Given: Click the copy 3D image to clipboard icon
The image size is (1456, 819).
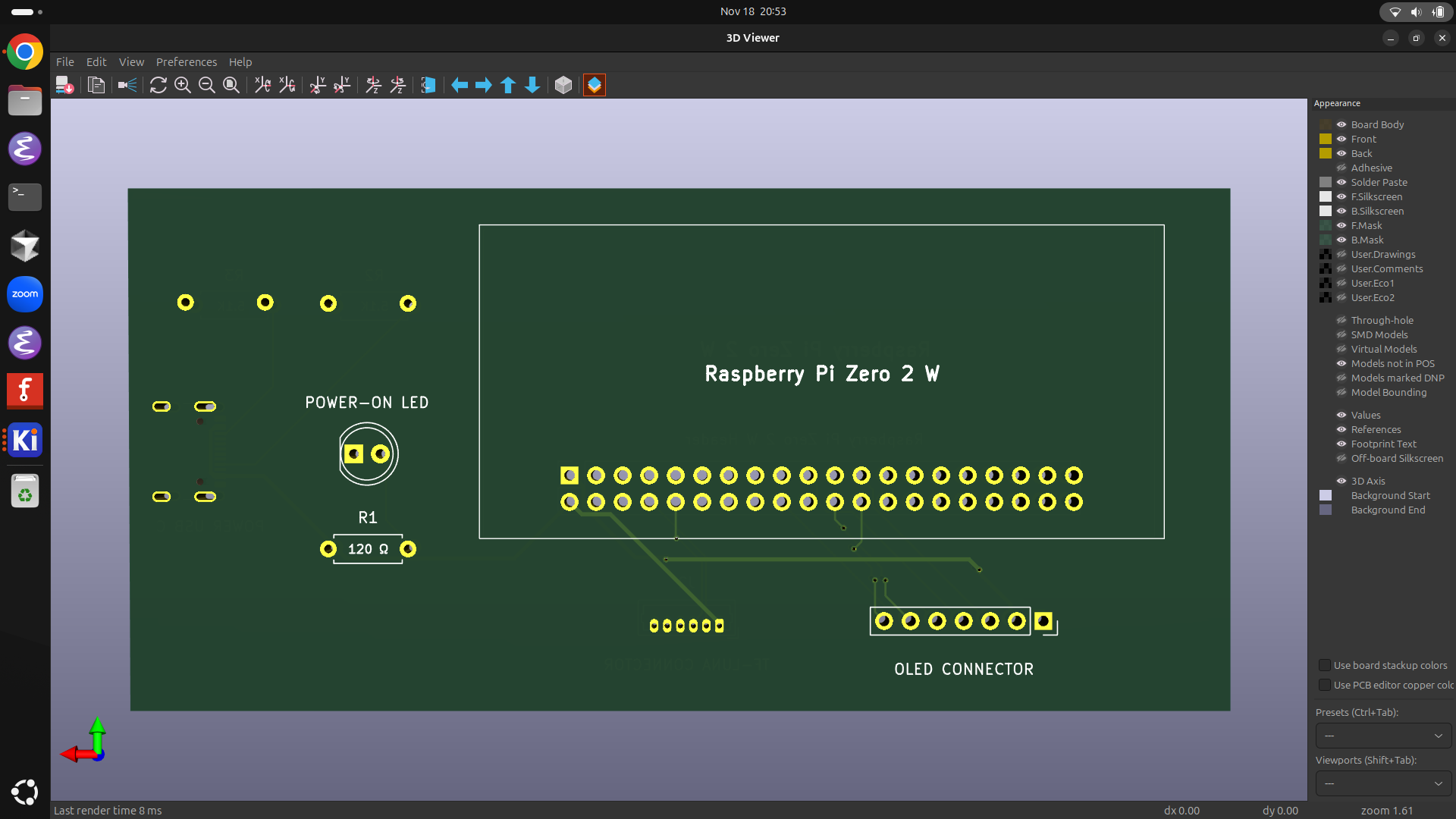Looking at the screenshot, I should tap(96, 85).
